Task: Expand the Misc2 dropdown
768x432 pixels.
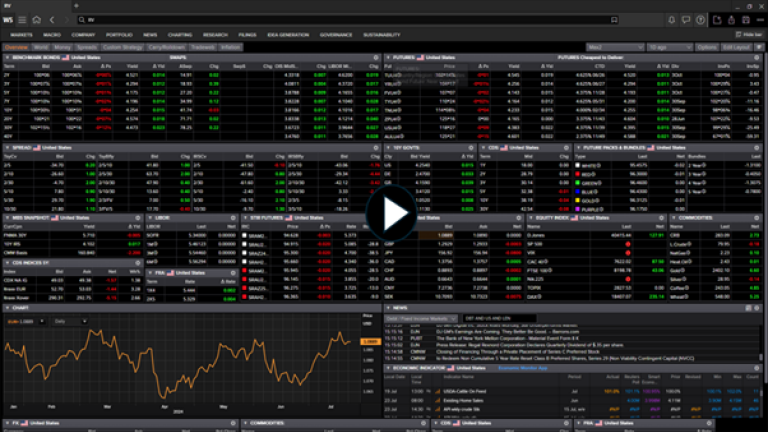Action: click(616, 46)
